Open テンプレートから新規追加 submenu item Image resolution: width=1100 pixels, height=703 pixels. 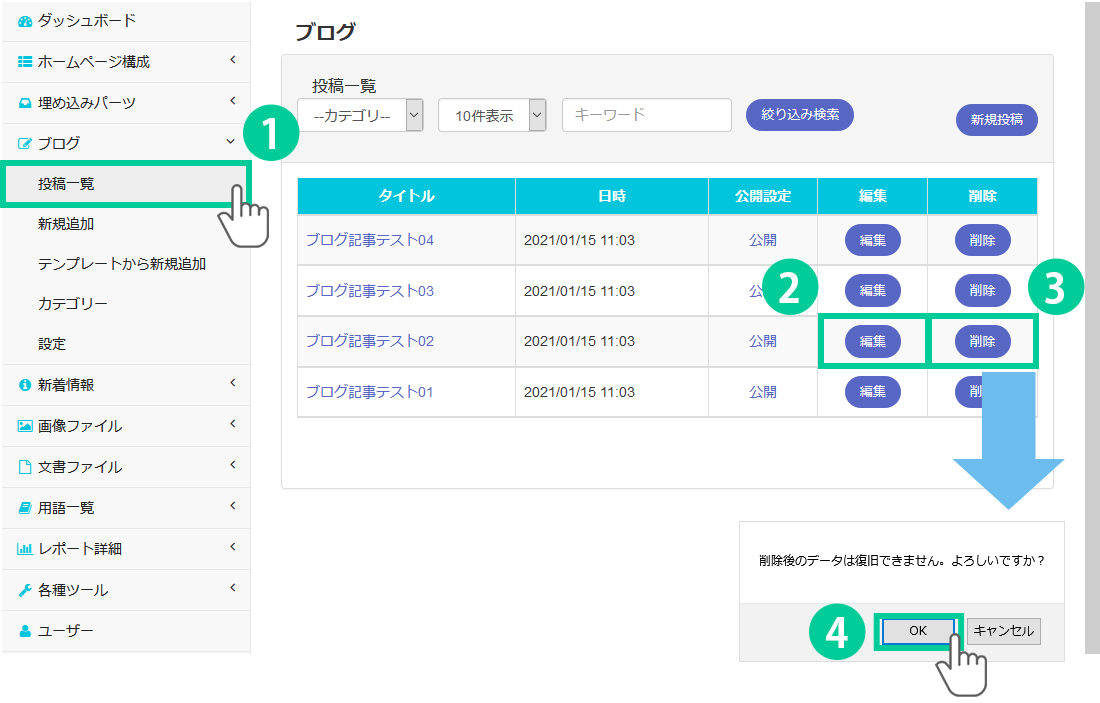pyautogui.click(x=121, y=264)
